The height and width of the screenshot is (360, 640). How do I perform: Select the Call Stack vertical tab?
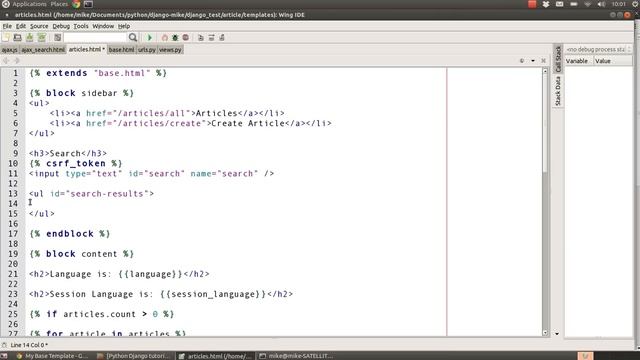(x=558, y=59)
